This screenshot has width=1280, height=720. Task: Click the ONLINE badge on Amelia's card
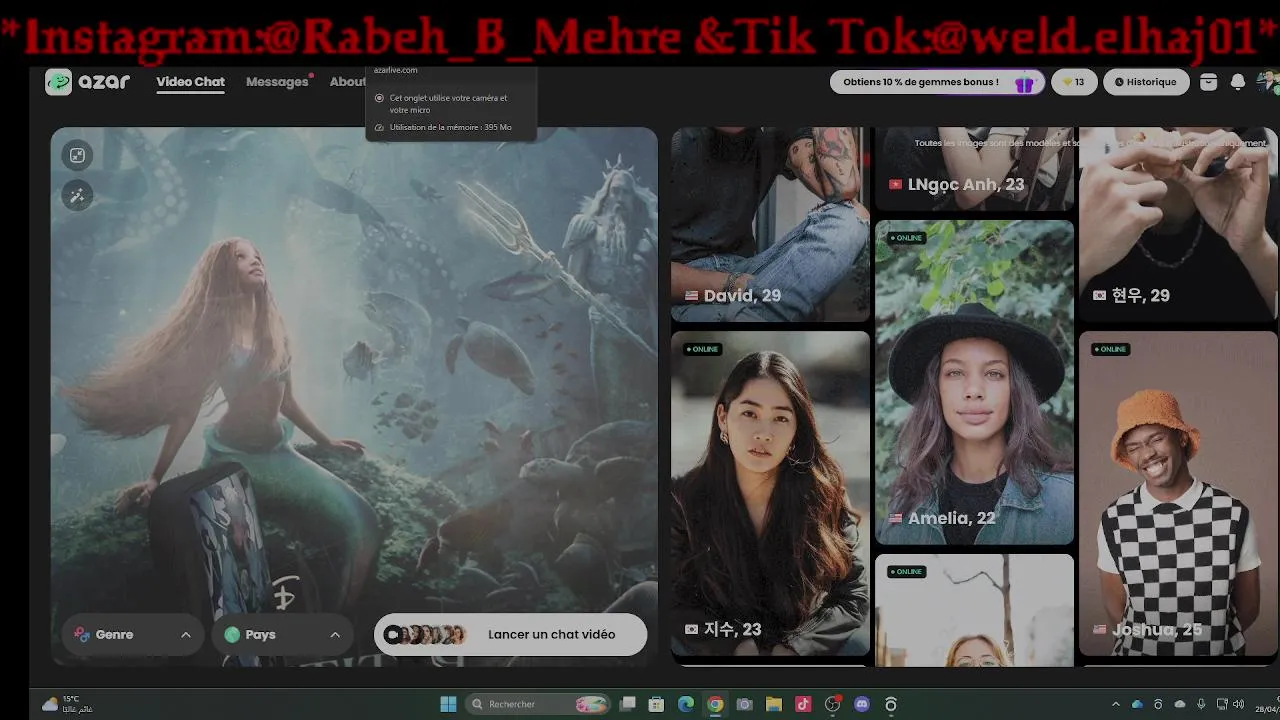click(x=906, y=238)
